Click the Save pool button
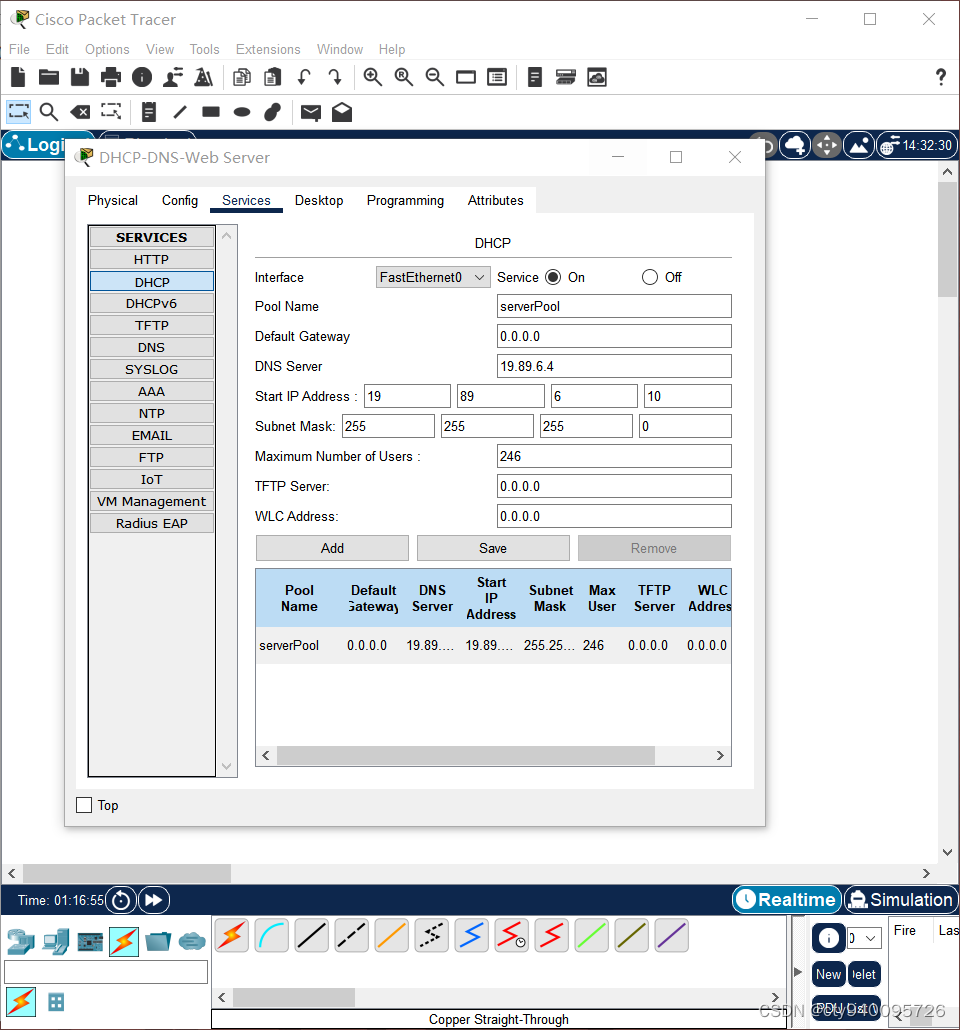The image size is (960, 1030). point(493,549)
